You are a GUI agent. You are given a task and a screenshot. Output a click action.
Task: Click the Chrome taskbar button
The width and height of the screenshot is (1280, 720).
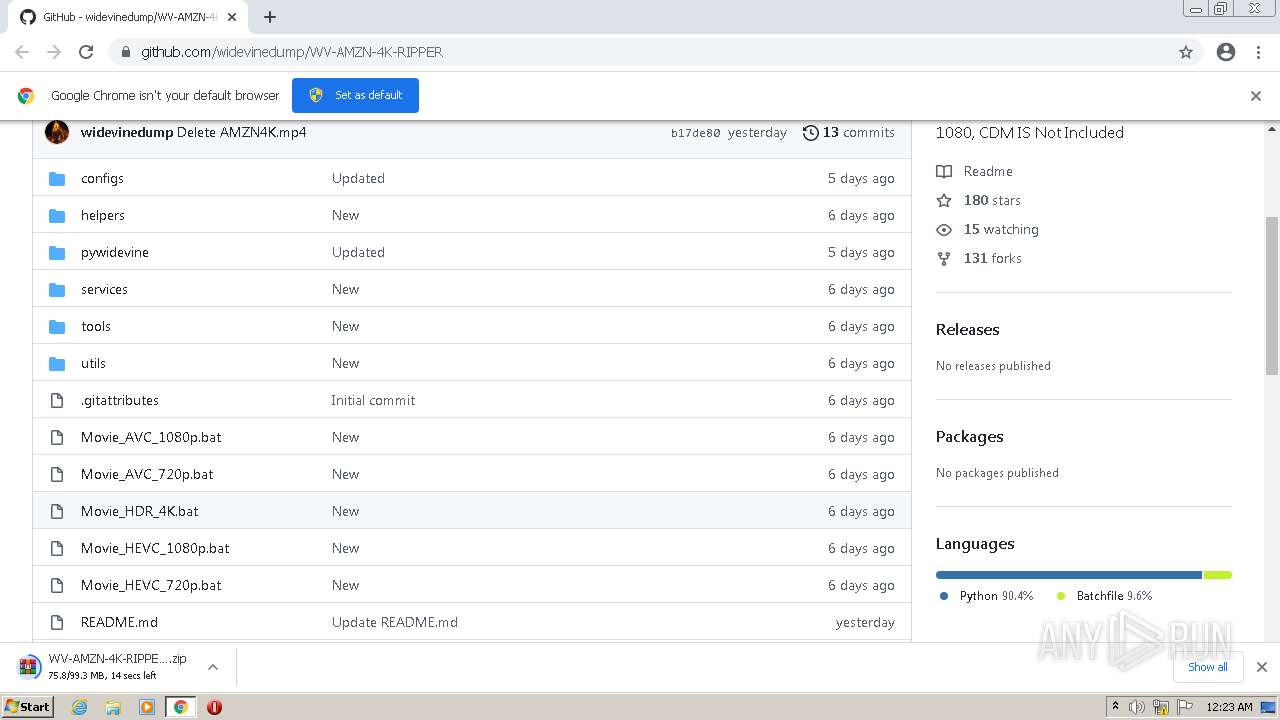pos(180,707)
